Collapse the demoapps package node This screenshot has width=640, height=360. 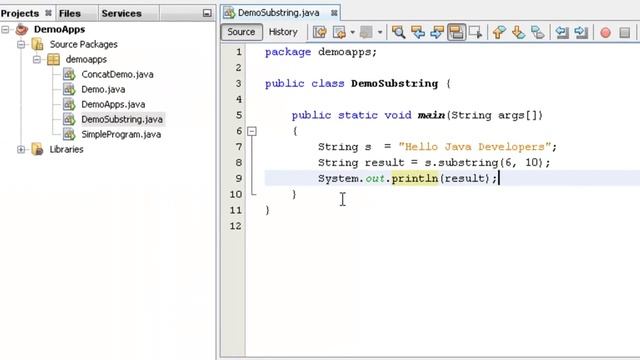37,60
